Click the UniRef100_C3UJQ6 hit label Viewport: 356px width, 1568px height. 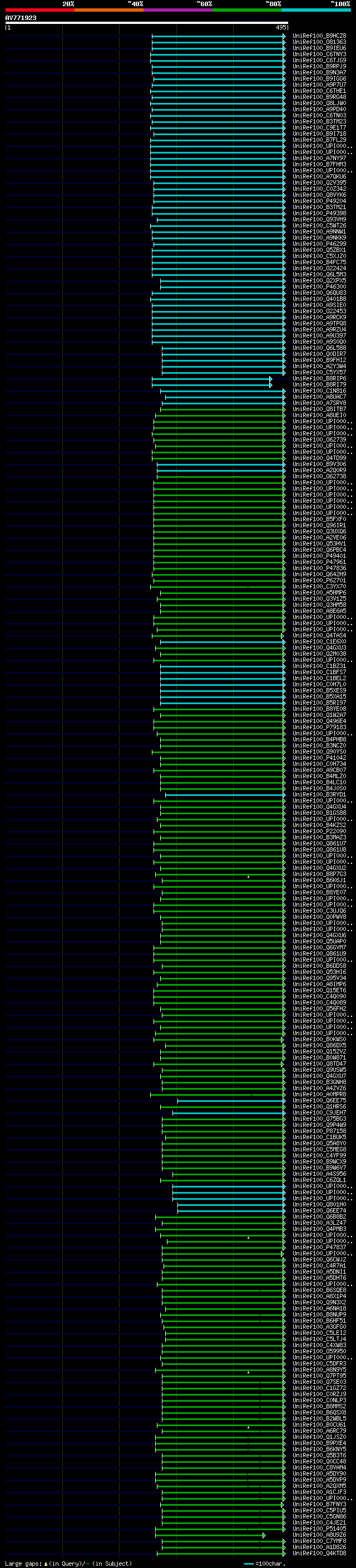(x=319, y=911)
